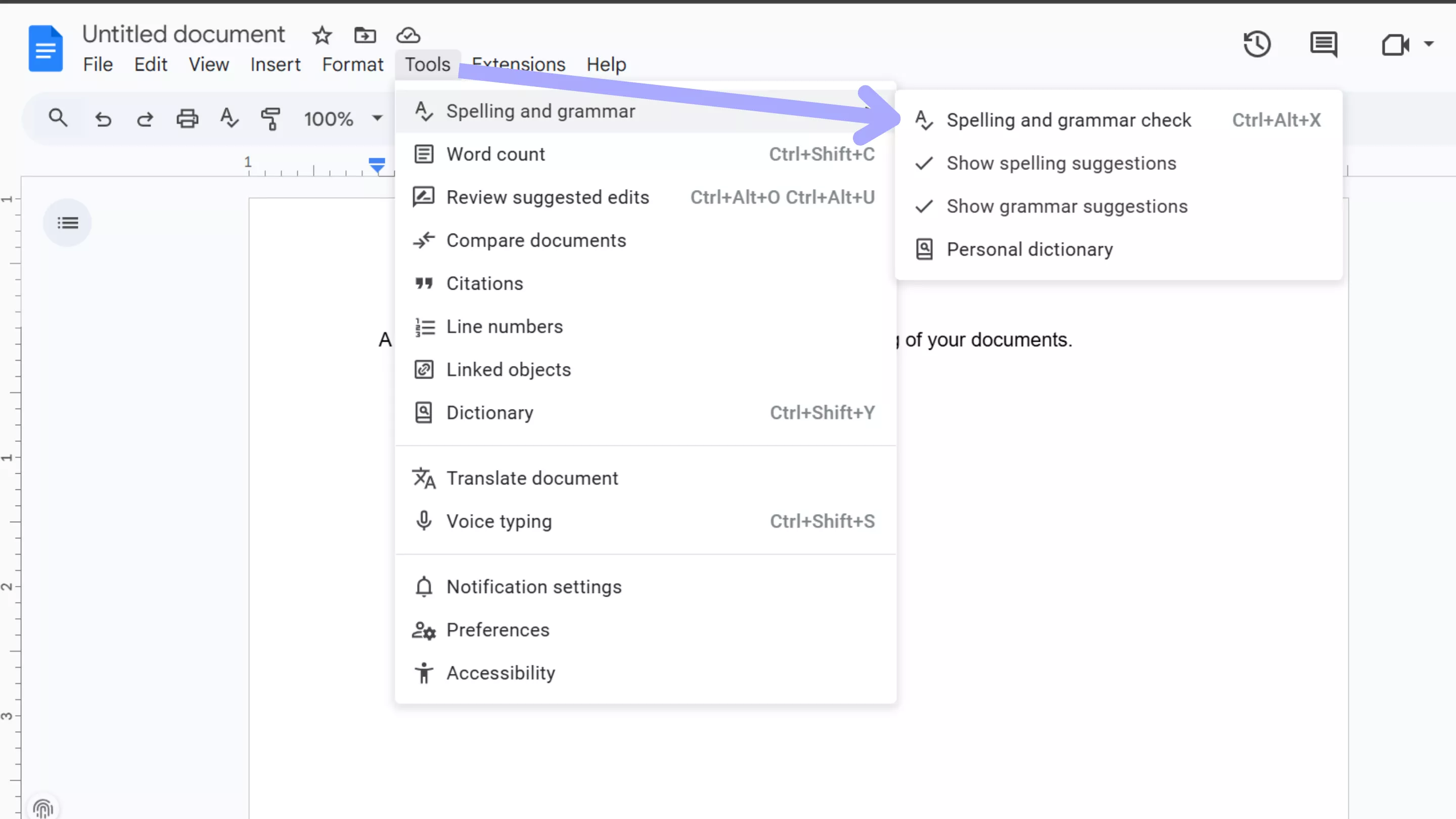Viewport: 1456px width, 819px height.
Task: Select Word count from Tools menu
Action: click(495, 154)
